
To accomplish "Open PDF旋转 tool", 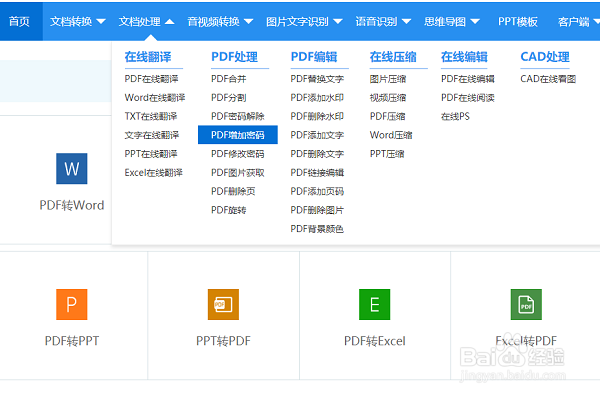I will pos(228,210).
